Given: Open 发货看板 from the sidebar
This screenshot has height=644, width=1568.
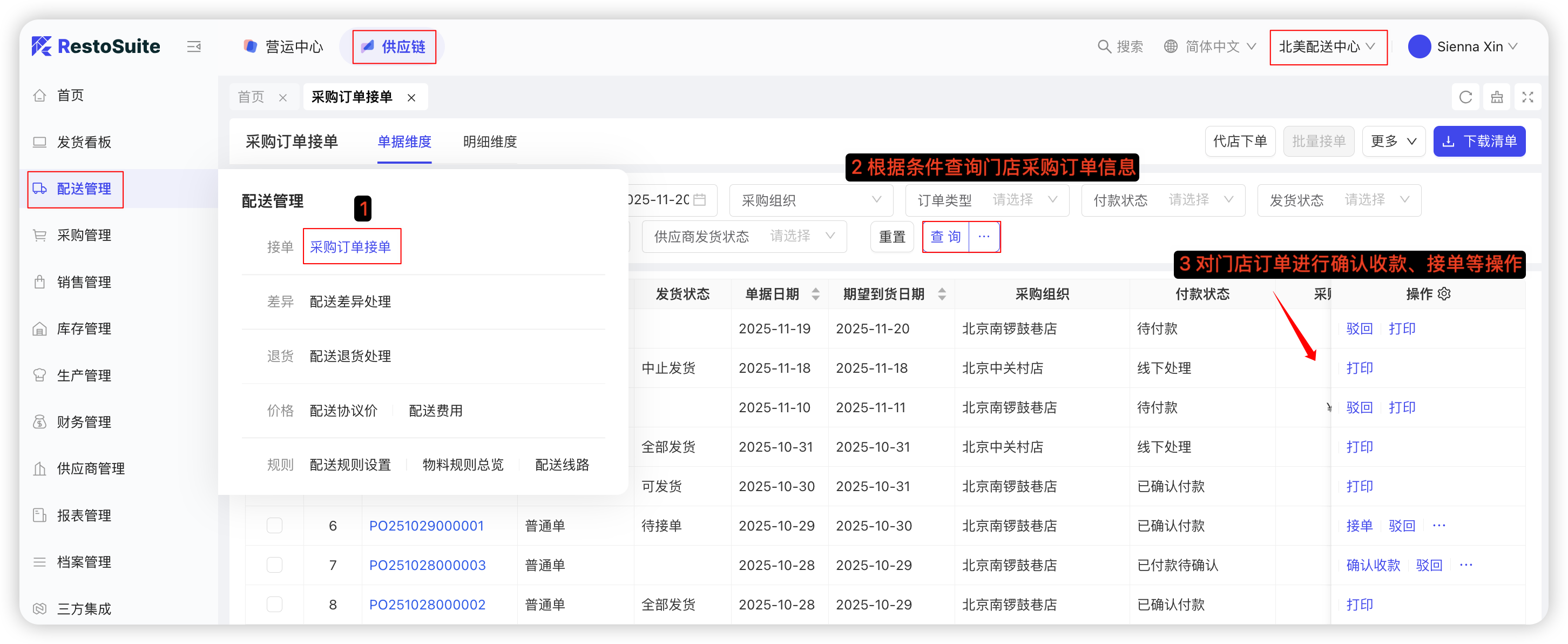Looking at the screenshot, I should (x=84, y=142).
